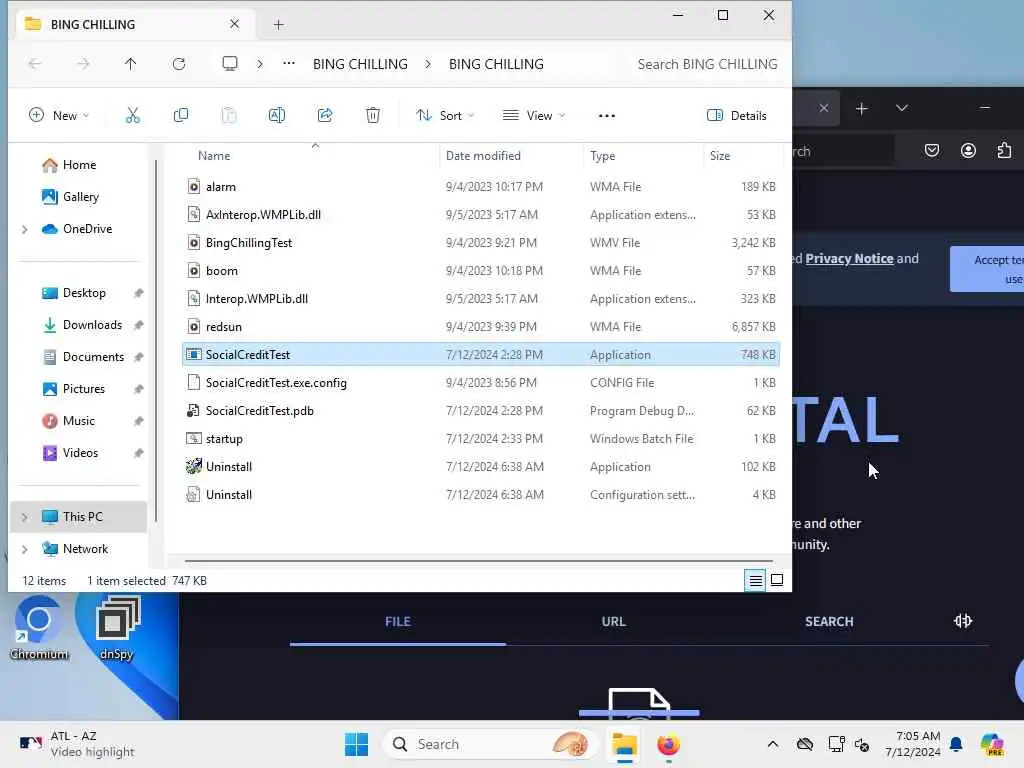Switch to the URL tab in browser
Viewport: 1024px width, 768px height.
coord(613,622)
